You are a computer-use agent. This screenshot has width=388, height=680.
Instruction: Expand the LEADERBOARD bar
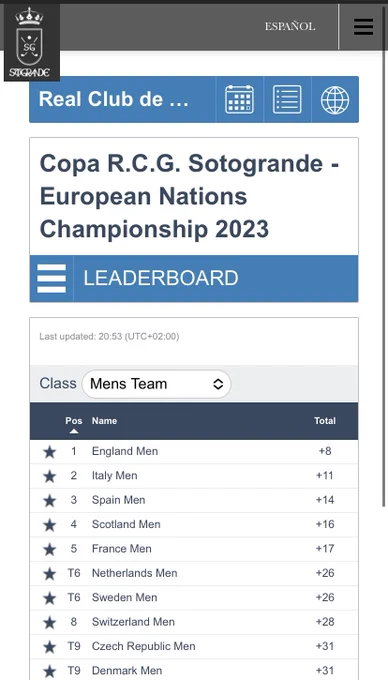[x=194, y=278]
